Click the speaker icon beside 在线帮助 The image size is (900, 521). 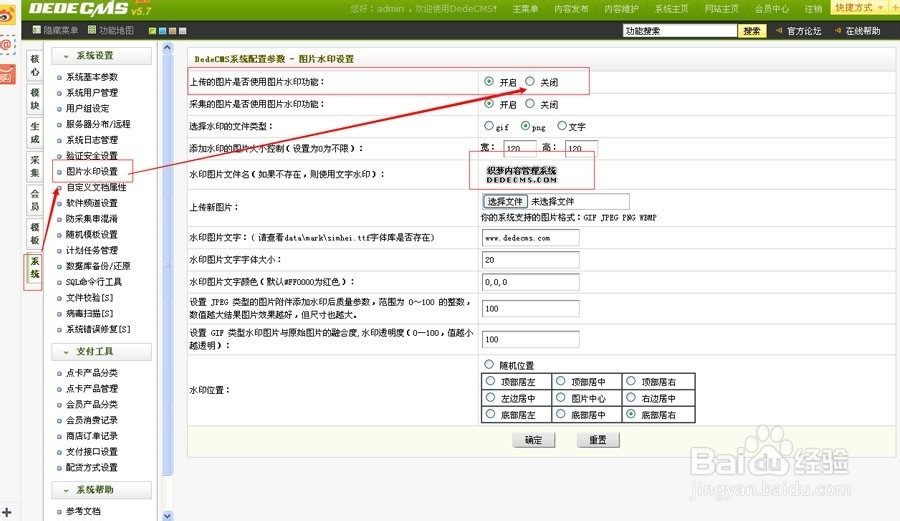(x=837, y=30)
